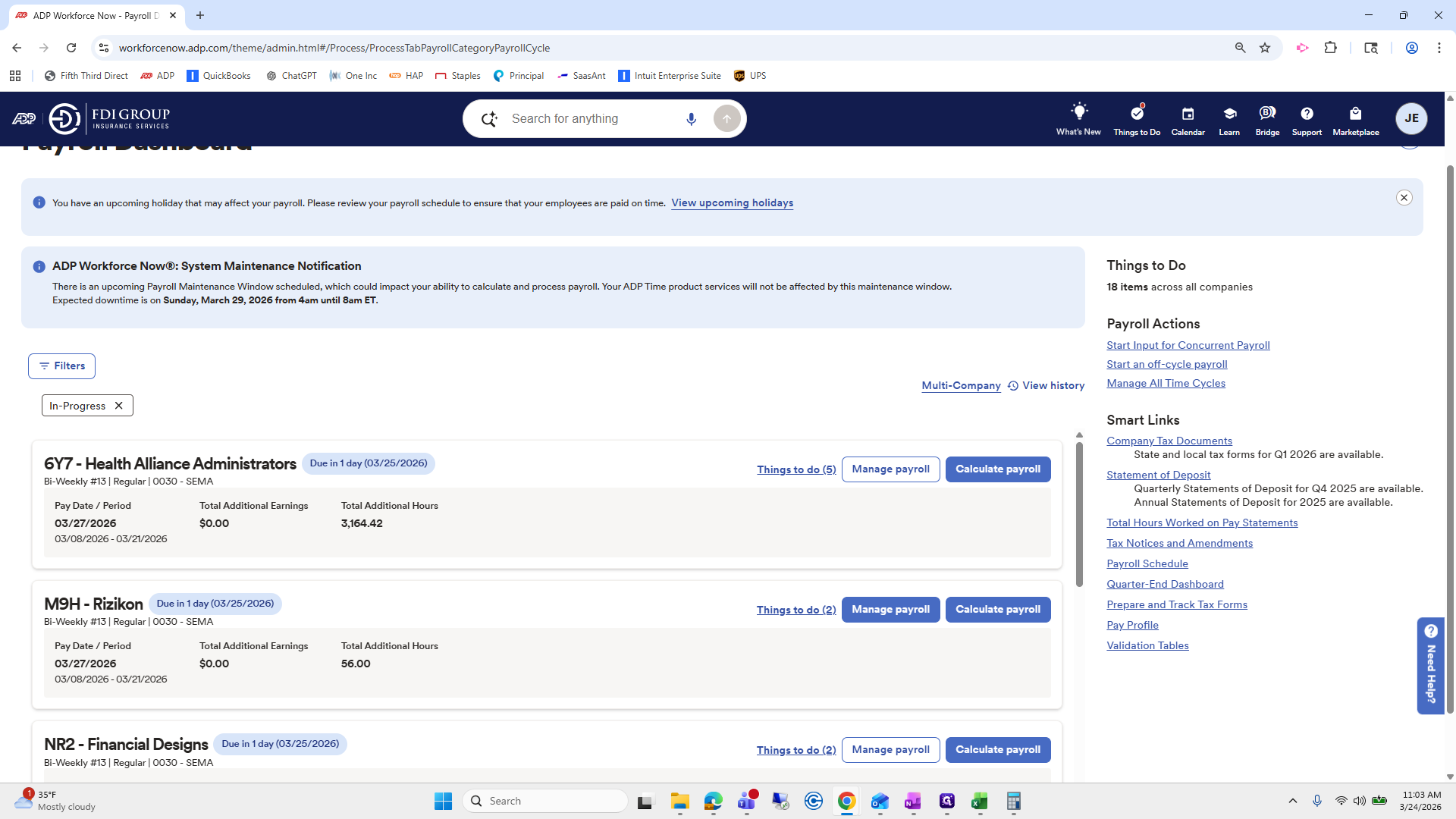Open the Bridge community icon
This screenshot has height=819, width=1456.
point(1267,114)
